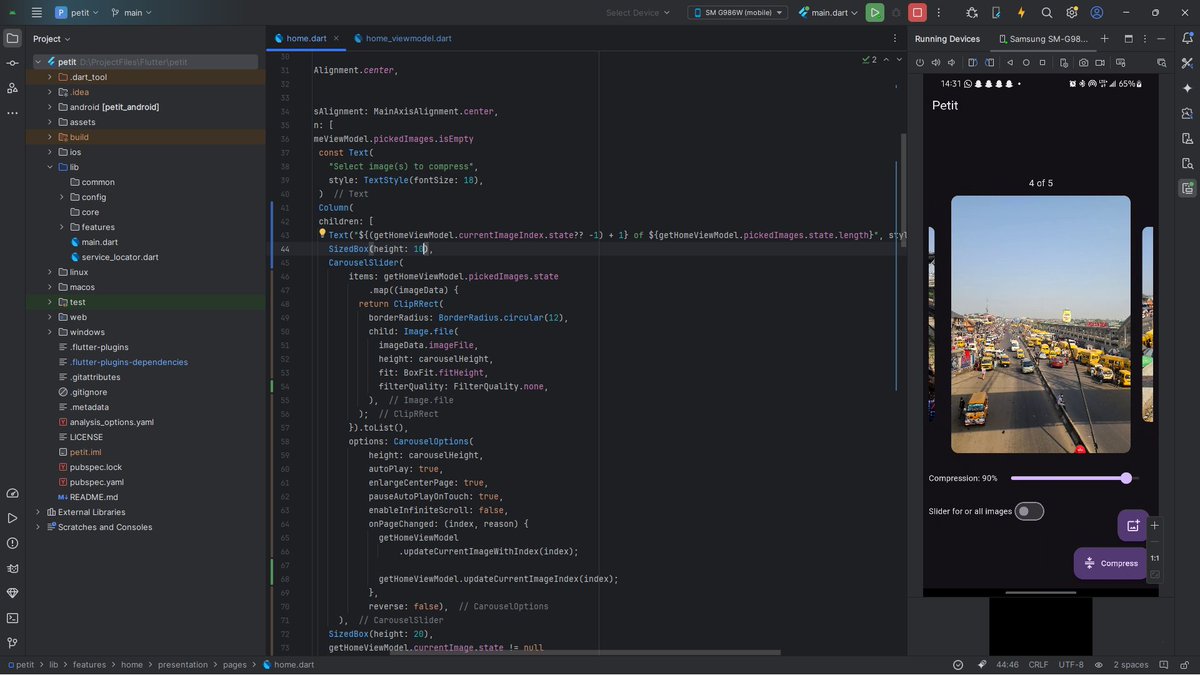Open the SM G986W device selector
The width and height of the screenshot is (1200, 675).
tap(737, 13)
